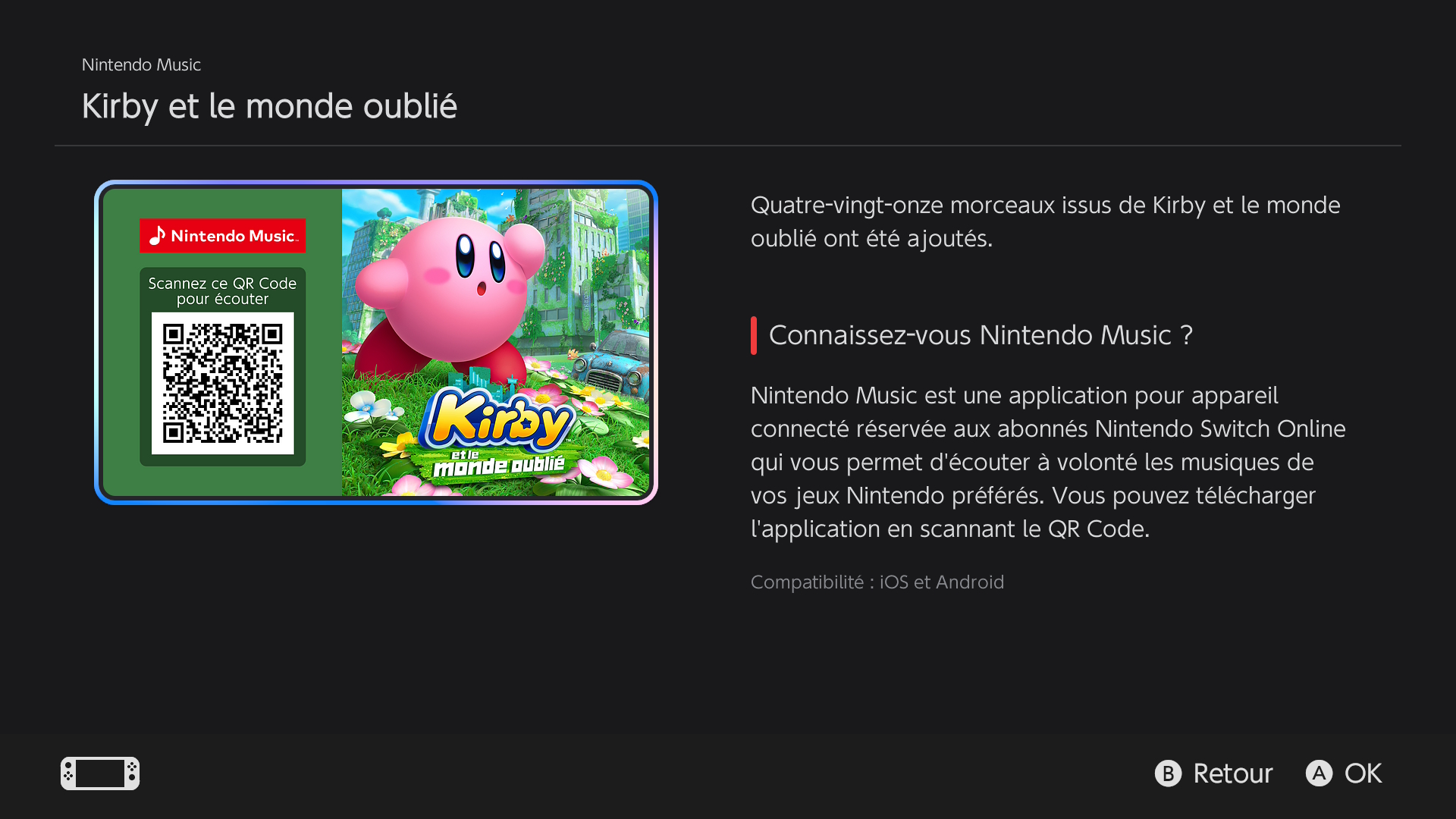Click the Connaissez-vous Nintendo Music heading
Screen dimensions: 1456x819
coord(981,335)
